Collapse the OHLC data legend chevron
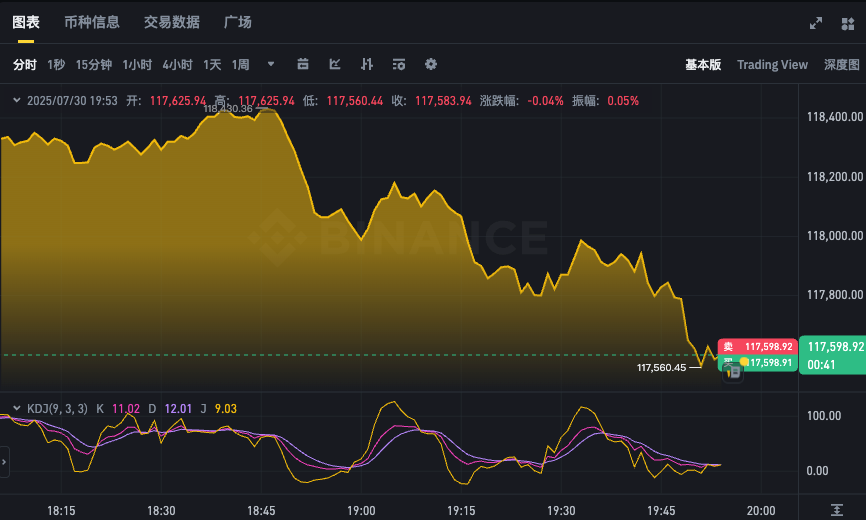 [15, 101]
